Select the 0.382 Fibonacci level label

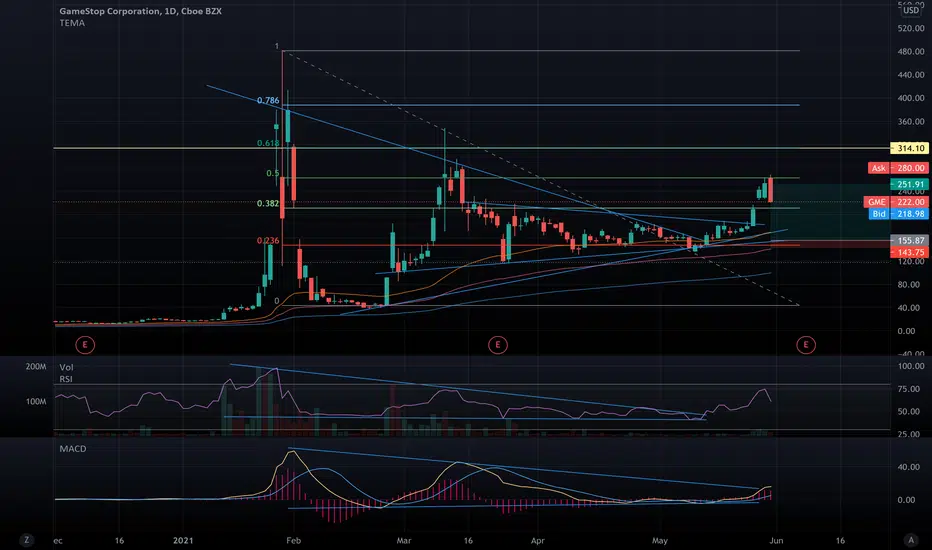coord(268,203)
